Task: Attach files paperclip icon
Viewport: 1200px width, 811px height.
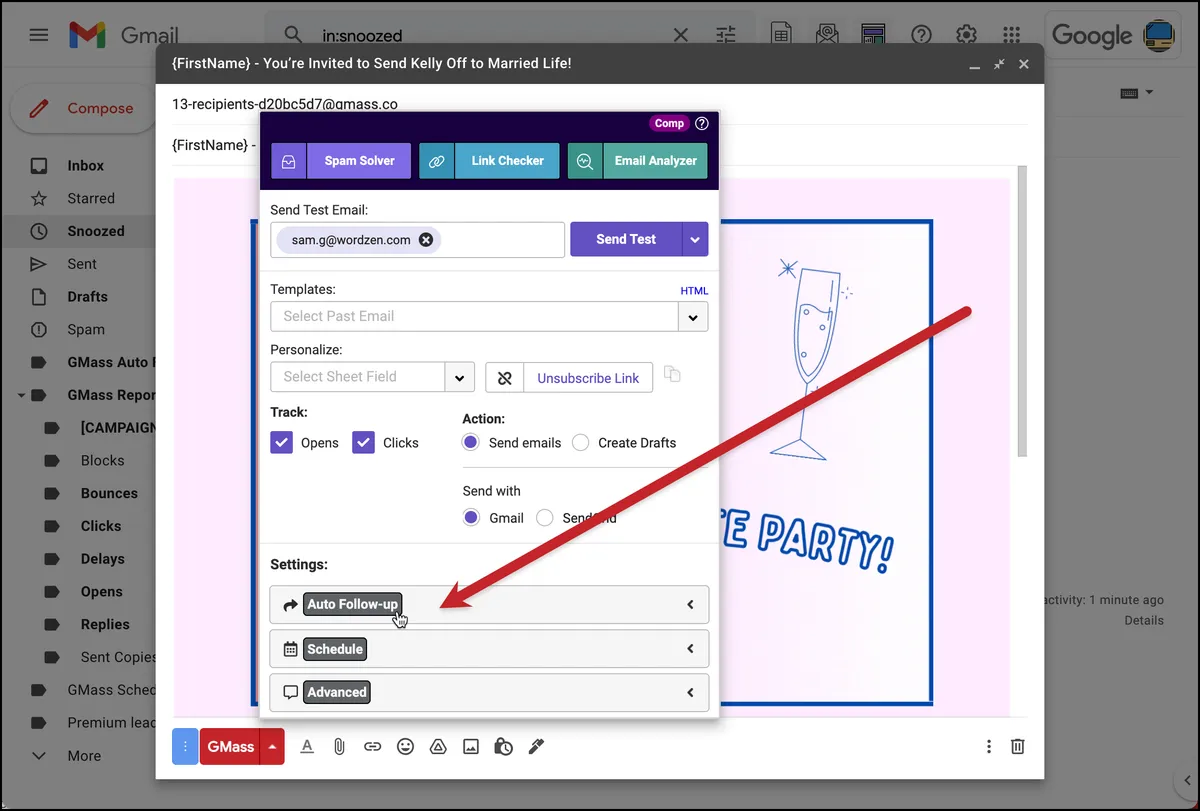Action: [340, 746]
